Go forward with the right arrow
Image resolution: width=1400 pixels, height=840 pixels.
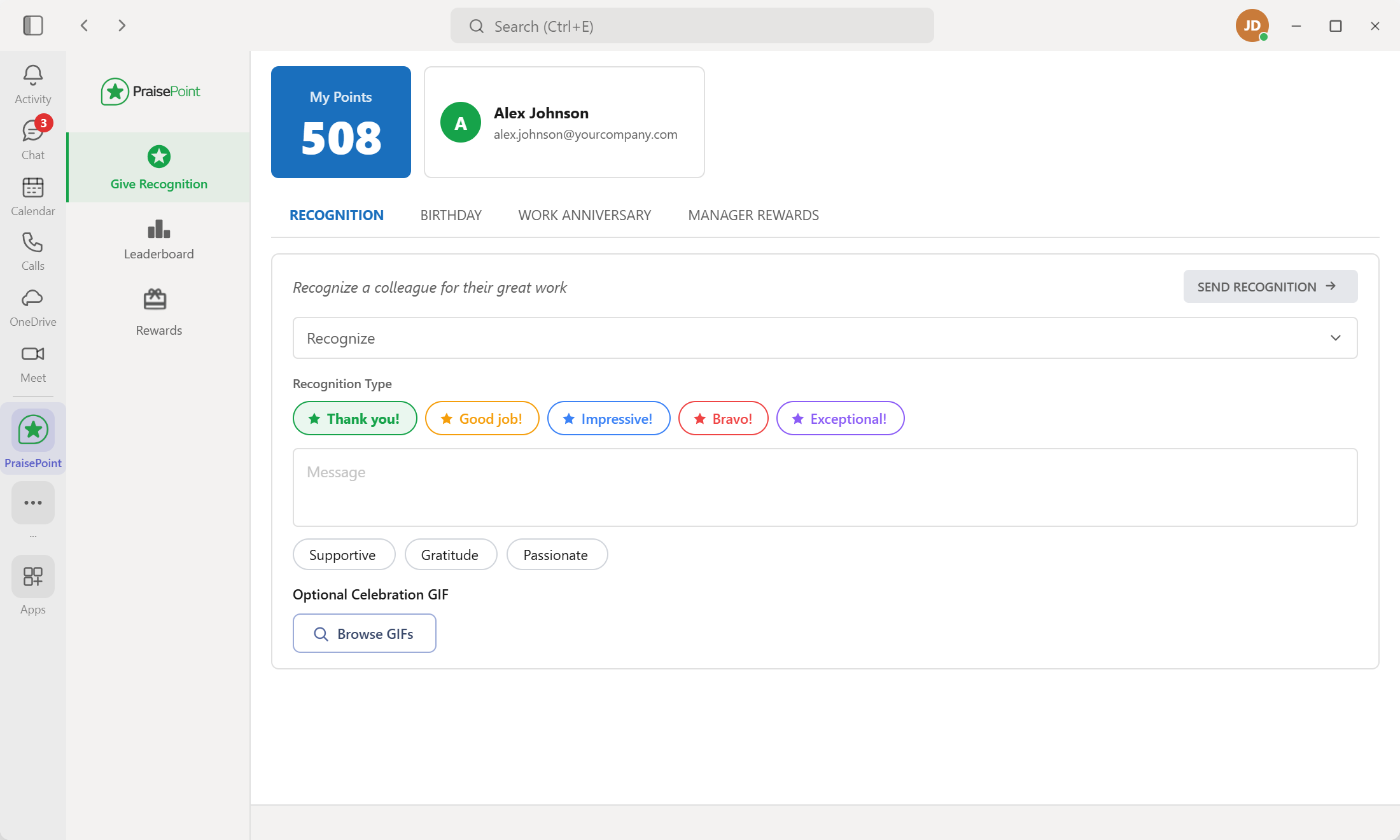coord(122,25)
